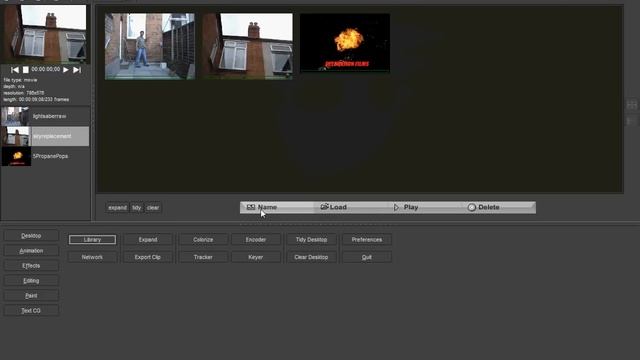Click the Play triangle icon in toolbar
The height and width of the screenshot is (360, 640).
coord(396,207)
